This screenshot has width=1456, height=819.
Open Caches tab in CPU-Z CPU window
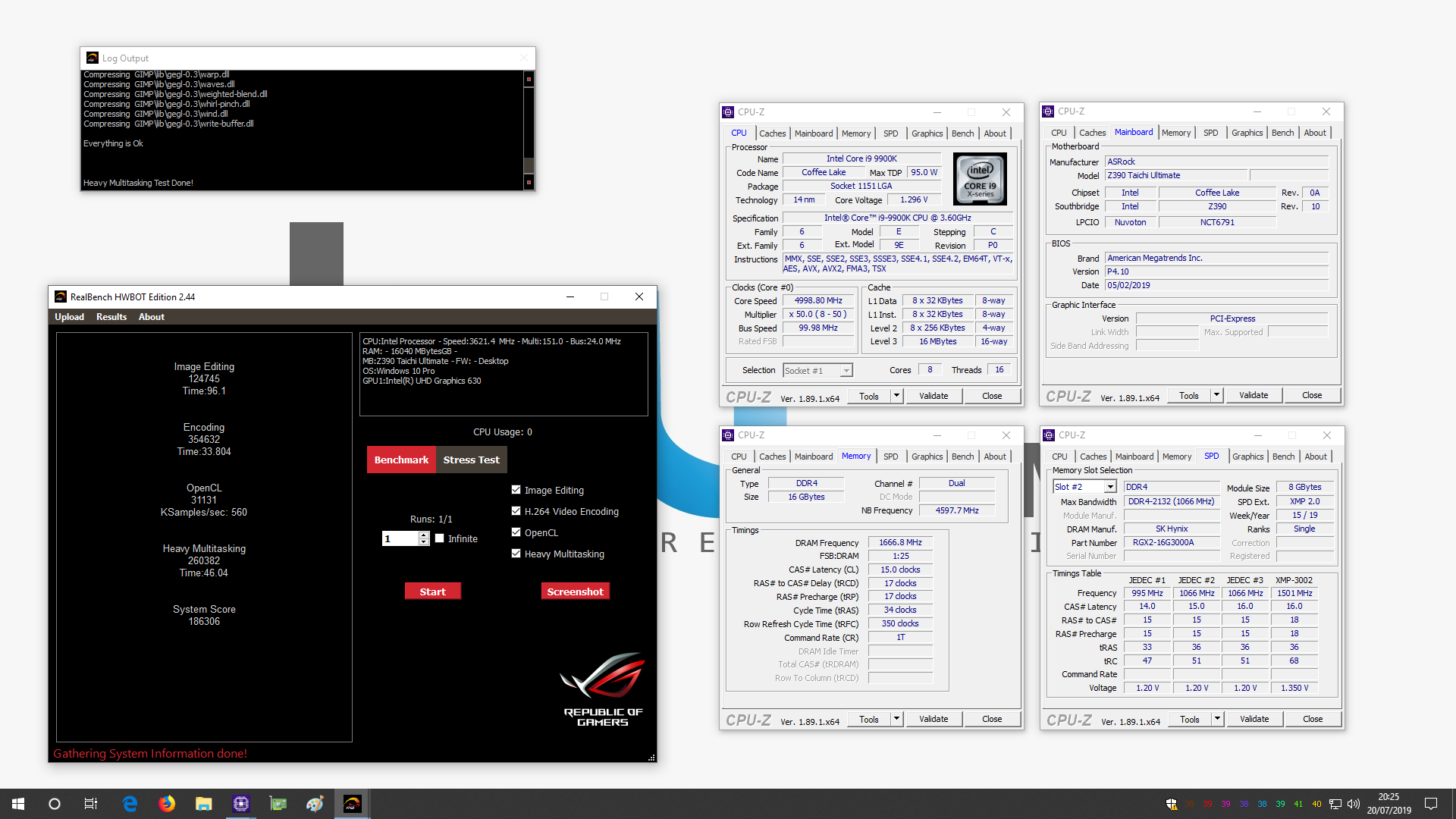[772, 133]
